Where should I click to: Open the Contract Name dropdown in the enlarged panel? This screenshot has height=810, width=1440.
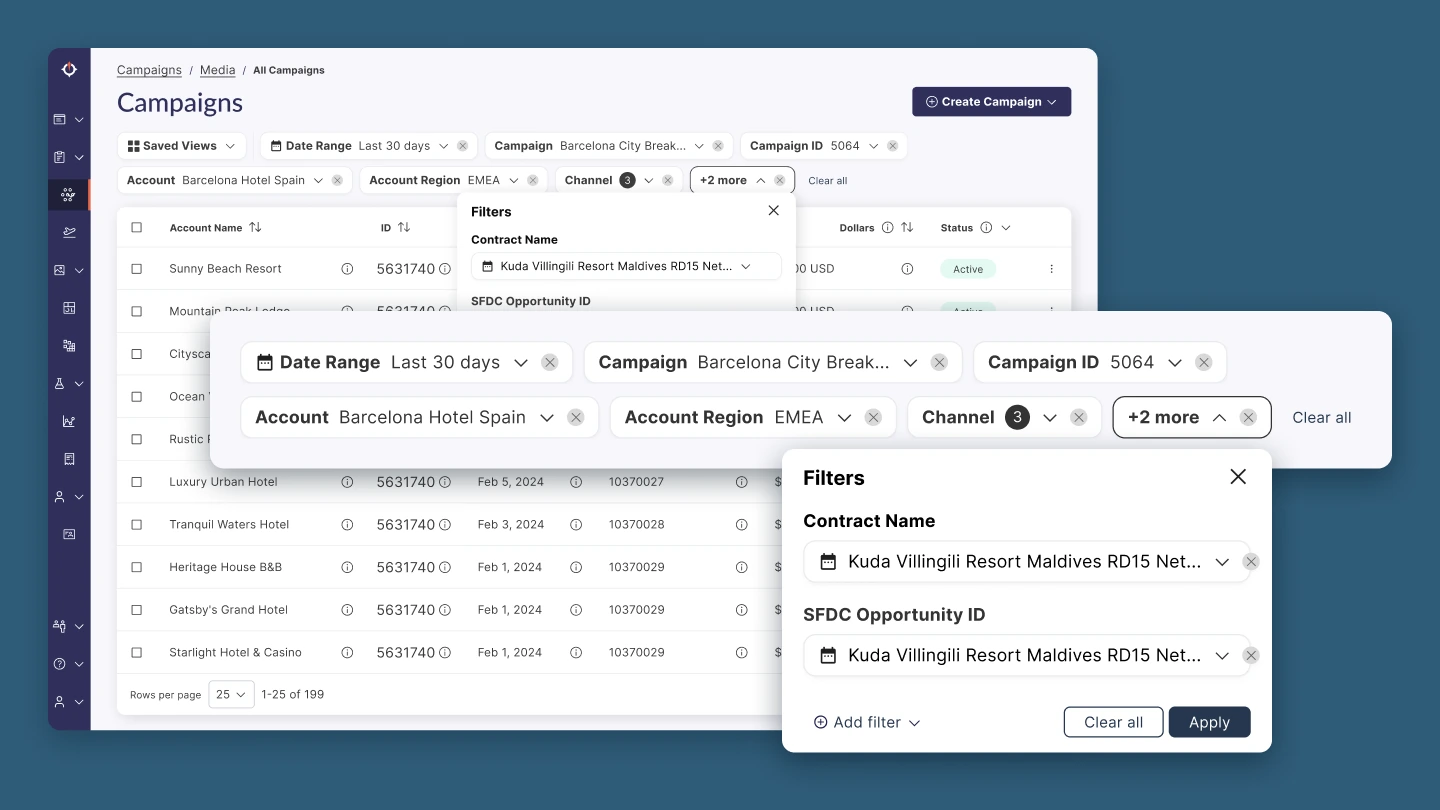[x=1027, y=562]
